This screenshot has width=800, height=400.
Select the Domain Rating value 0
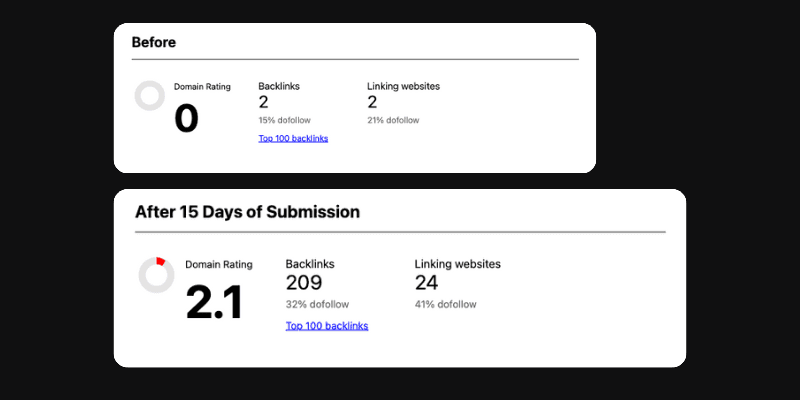(187, 118)
